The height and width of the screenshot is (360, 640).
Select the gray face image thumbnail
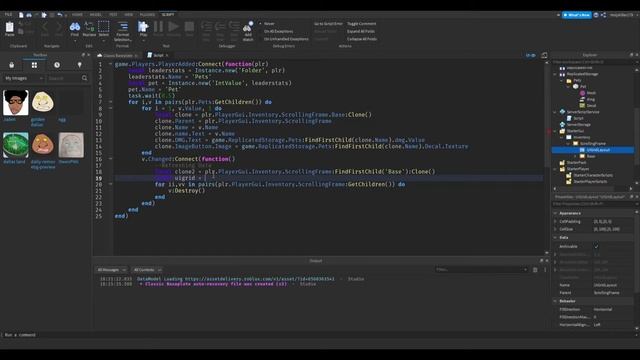tap(71, 145)
